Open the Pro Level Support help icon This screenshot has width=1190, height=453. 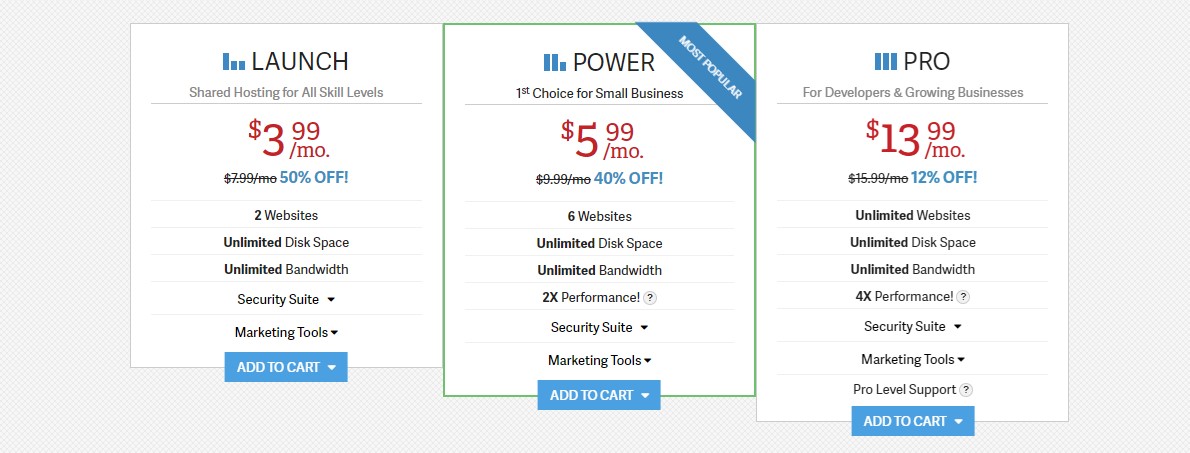coord(965,390)
